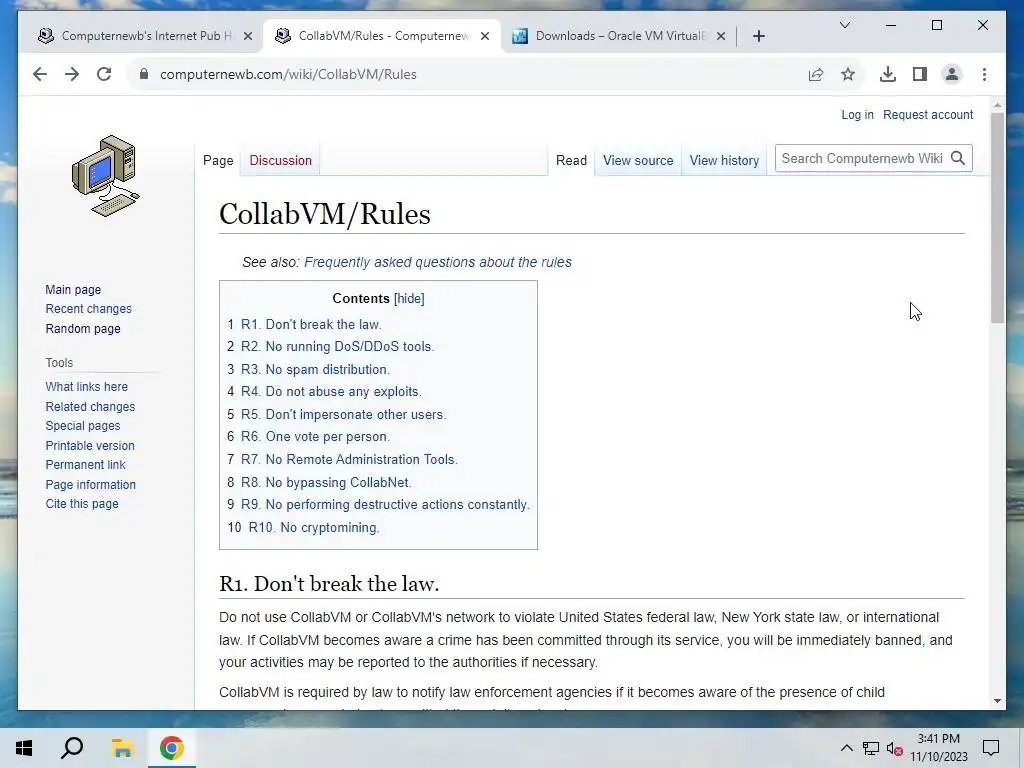
Task: Open Chrome downloads tray icon
Action: (888, 74)
